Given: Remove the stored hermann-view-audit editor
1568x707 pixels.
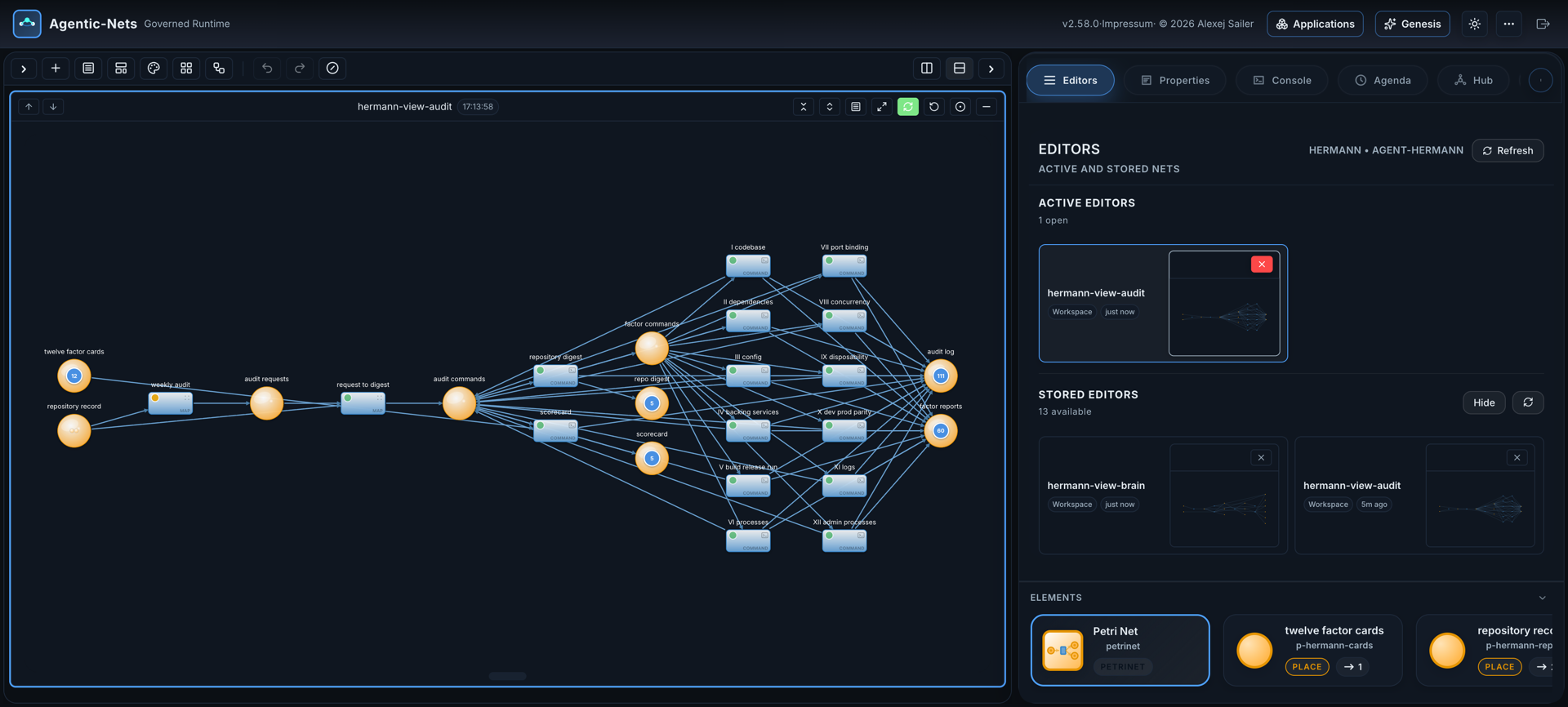Looking at the screenshot, I should coord(1517,457).
